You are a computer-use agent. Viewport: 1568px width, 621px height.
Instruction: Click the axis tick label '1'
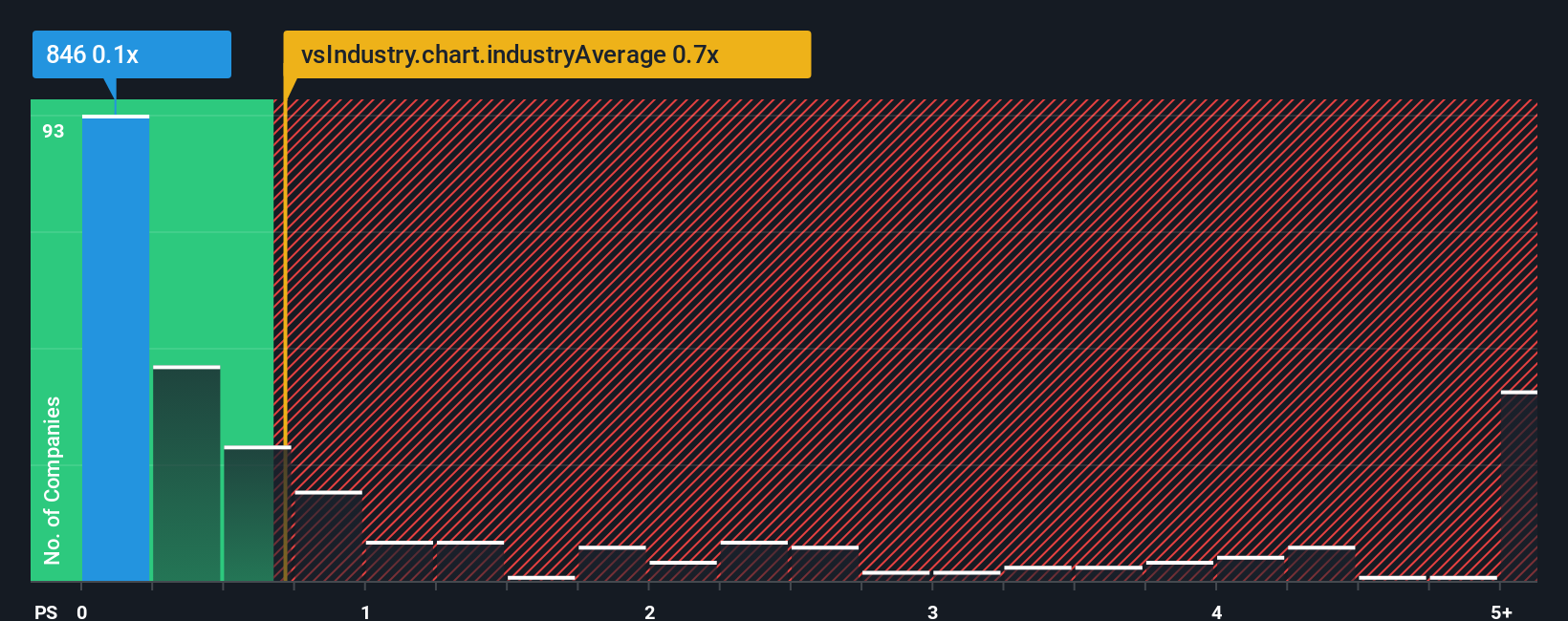[x=365, y=612]
